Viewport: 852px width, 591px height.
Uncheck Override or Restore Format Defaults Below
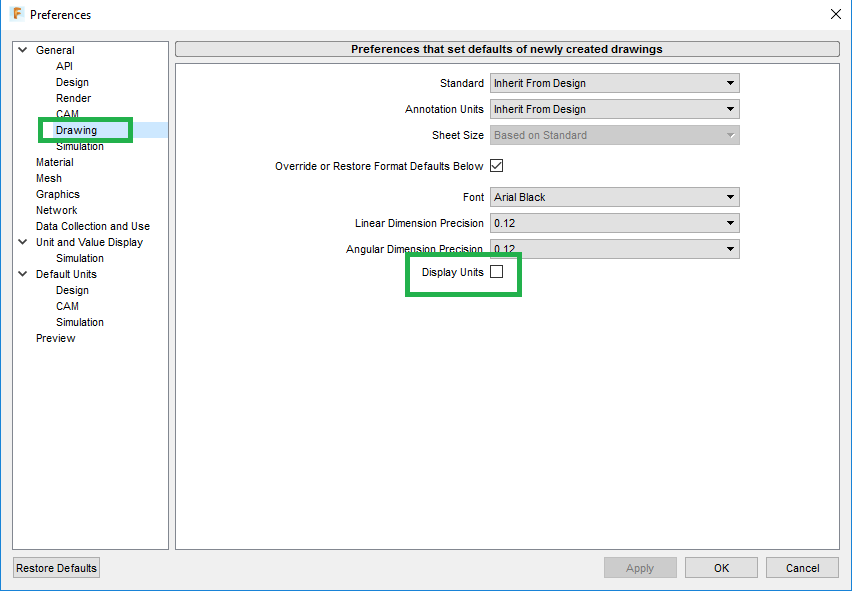(497, 165)
